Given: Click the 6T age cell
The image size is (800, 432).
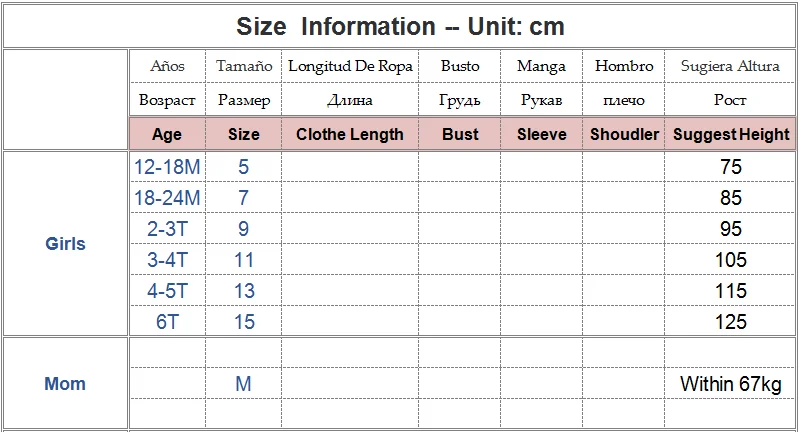Looking at the screenshot, I should pyautogui.click(x=167, y=322).
